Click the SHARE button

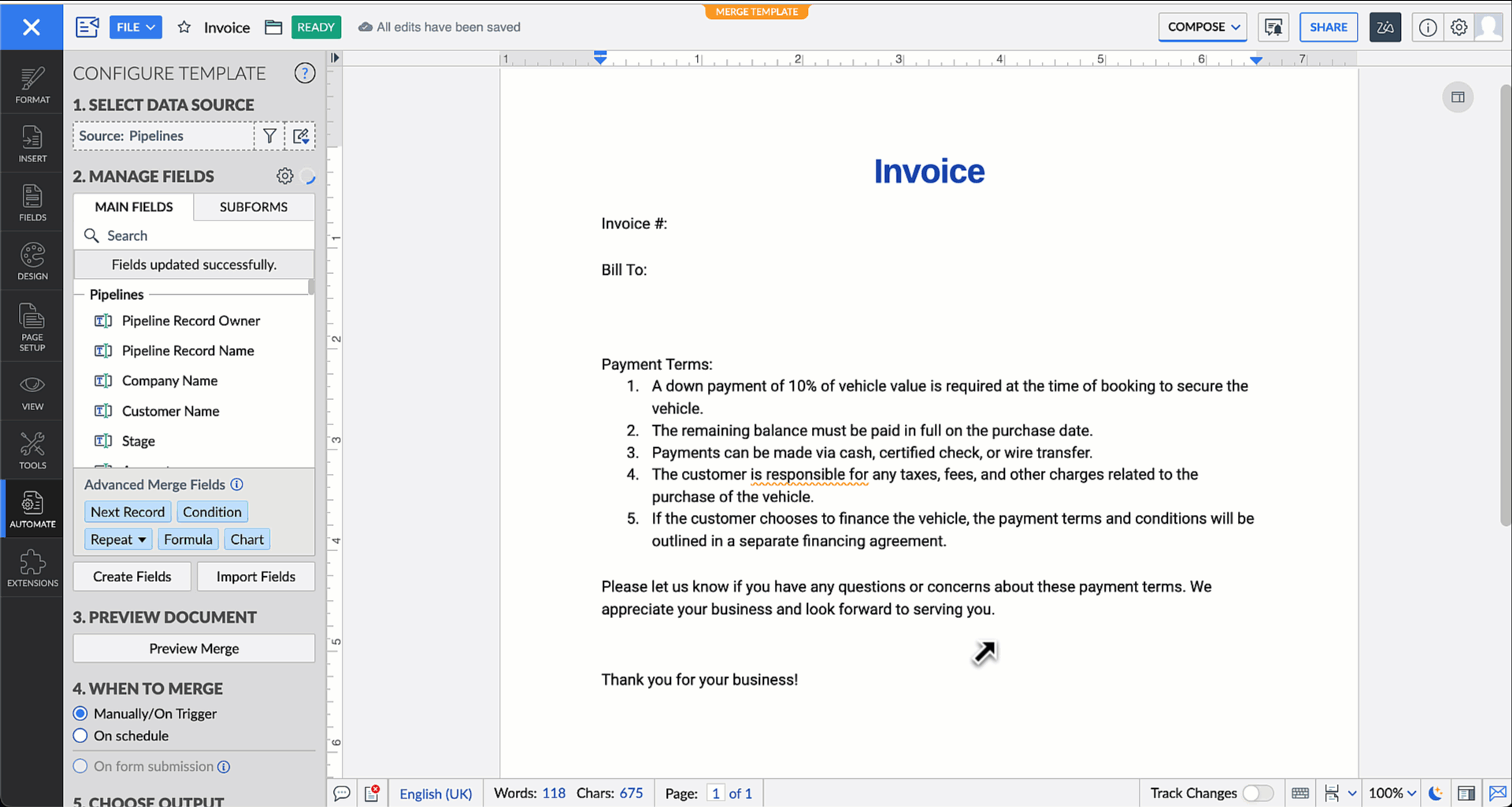point(1329,28)
